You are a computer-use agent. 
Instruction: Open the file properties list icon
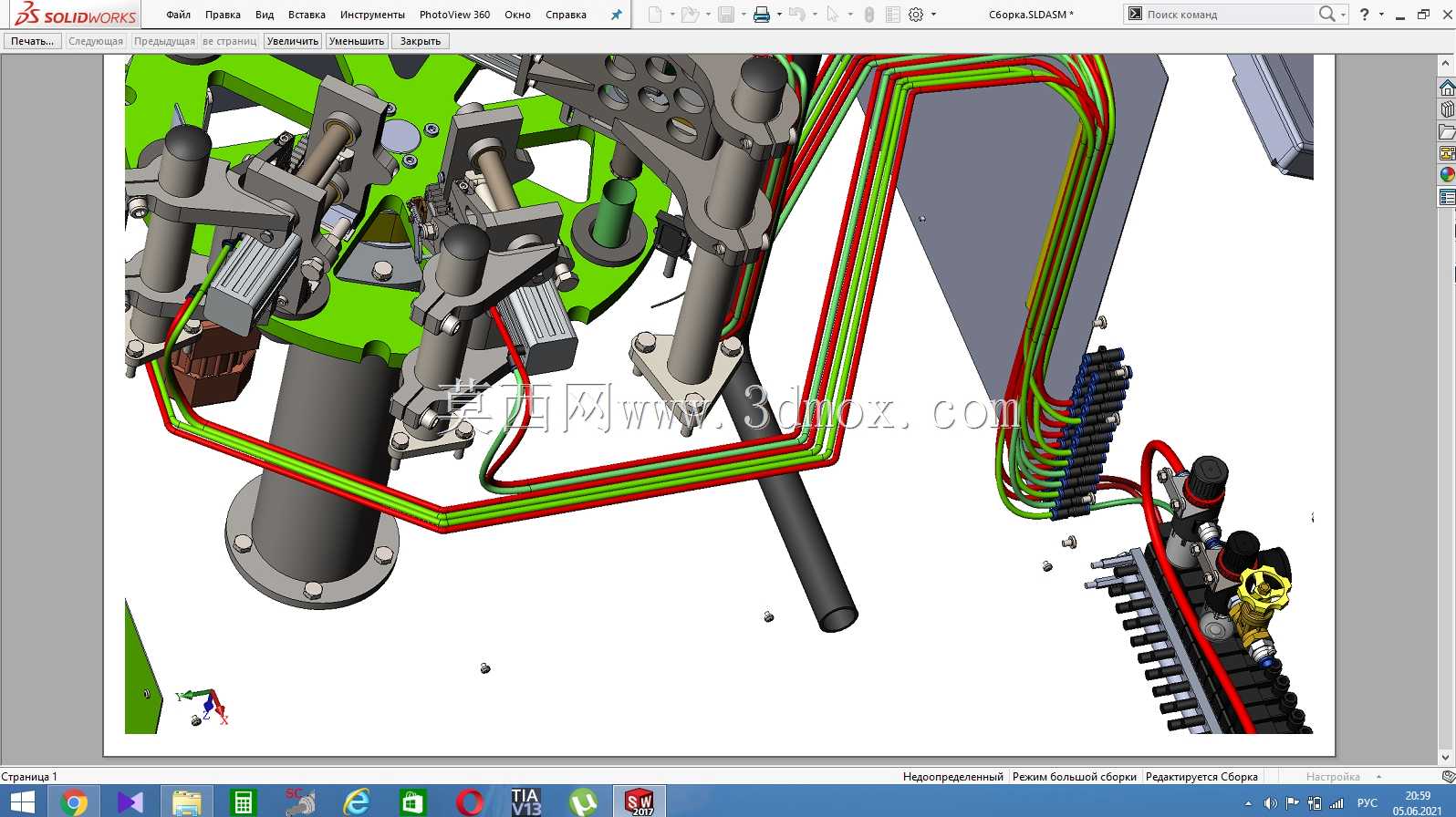pyautogui.click(x=893, y=15)
